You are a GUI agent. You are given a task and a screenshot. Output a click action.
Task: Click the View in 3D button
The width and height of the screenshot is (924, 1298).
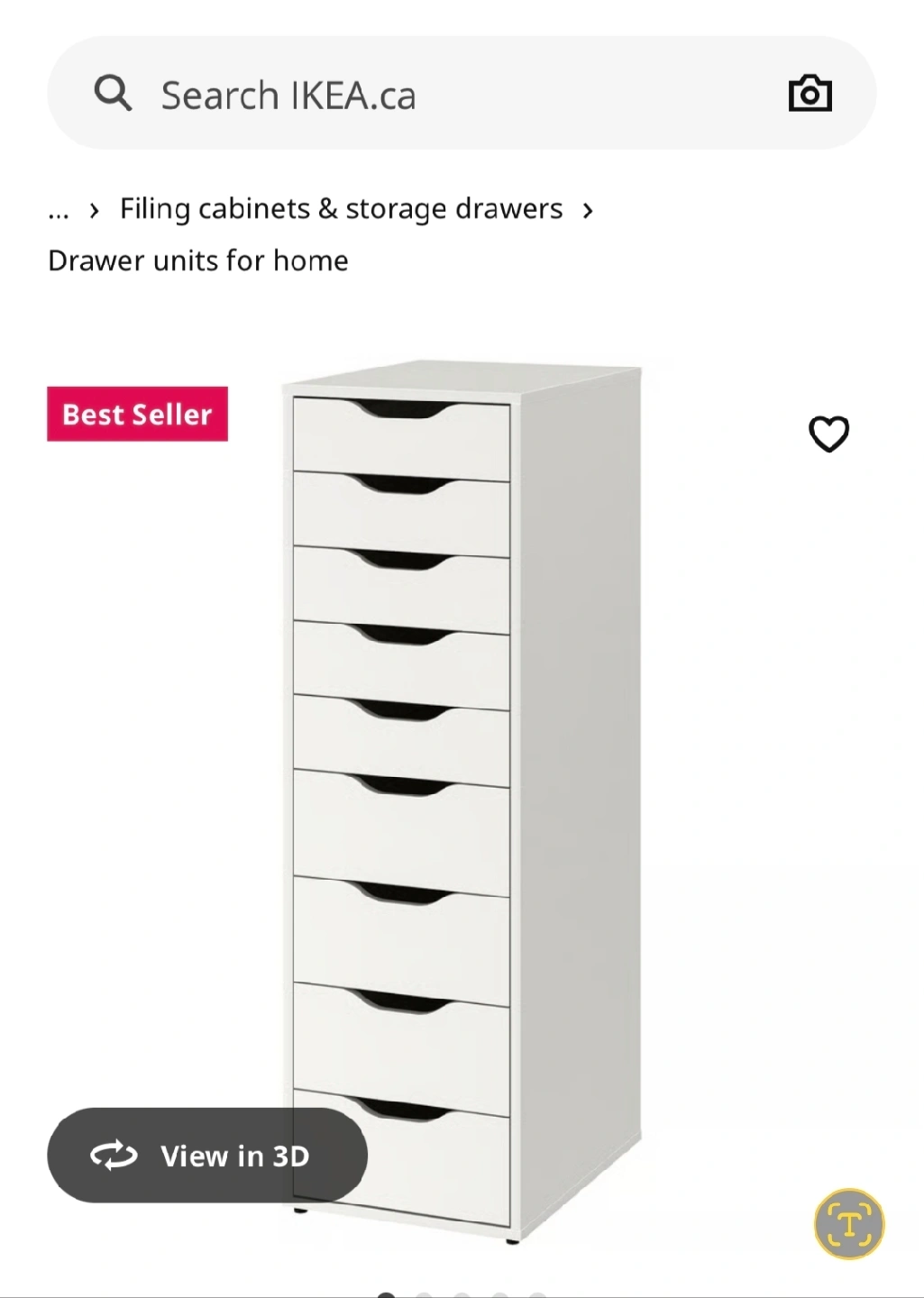207,1156
